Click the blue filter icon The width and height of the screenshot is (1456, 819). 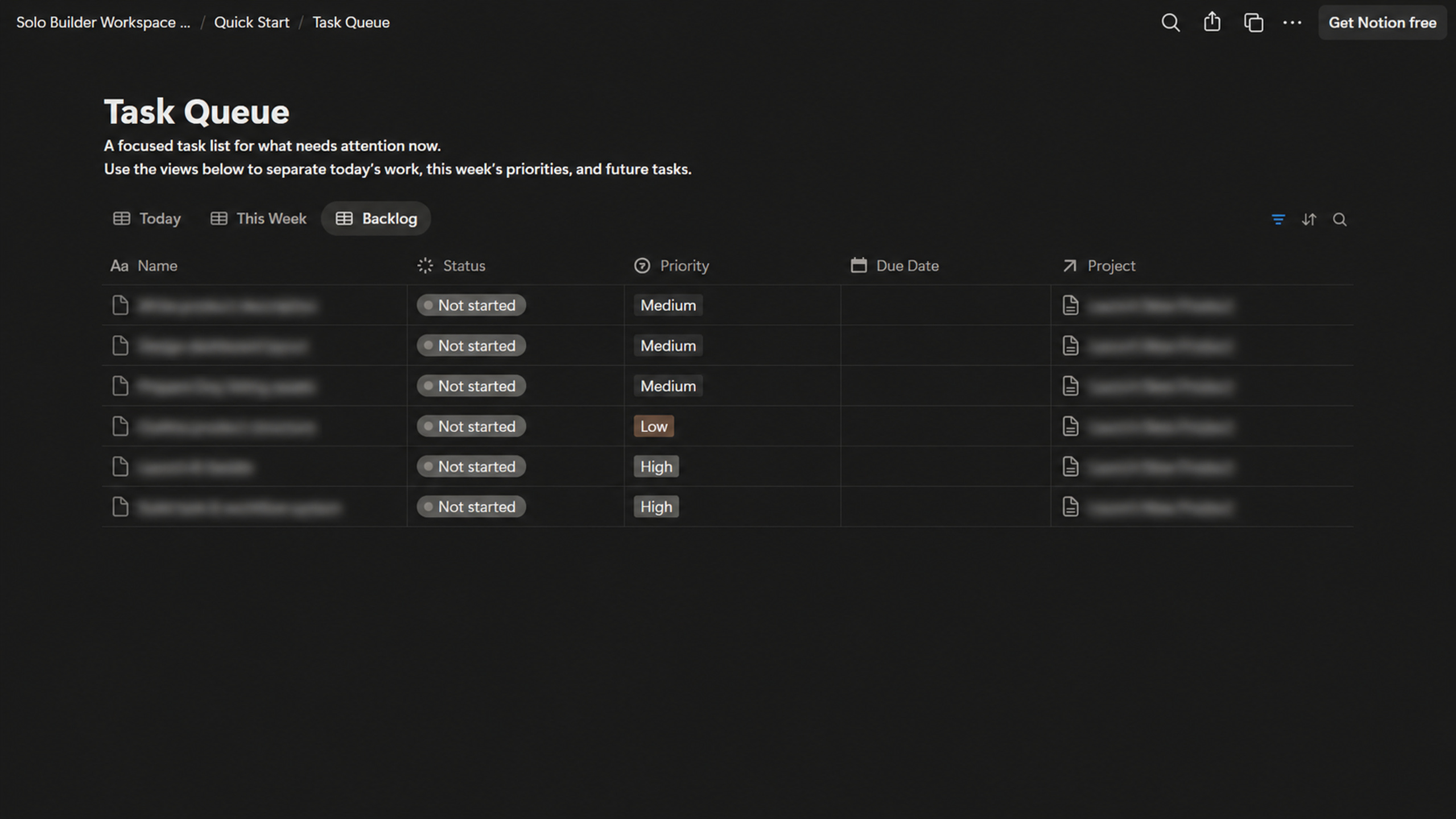(1278, 220)
